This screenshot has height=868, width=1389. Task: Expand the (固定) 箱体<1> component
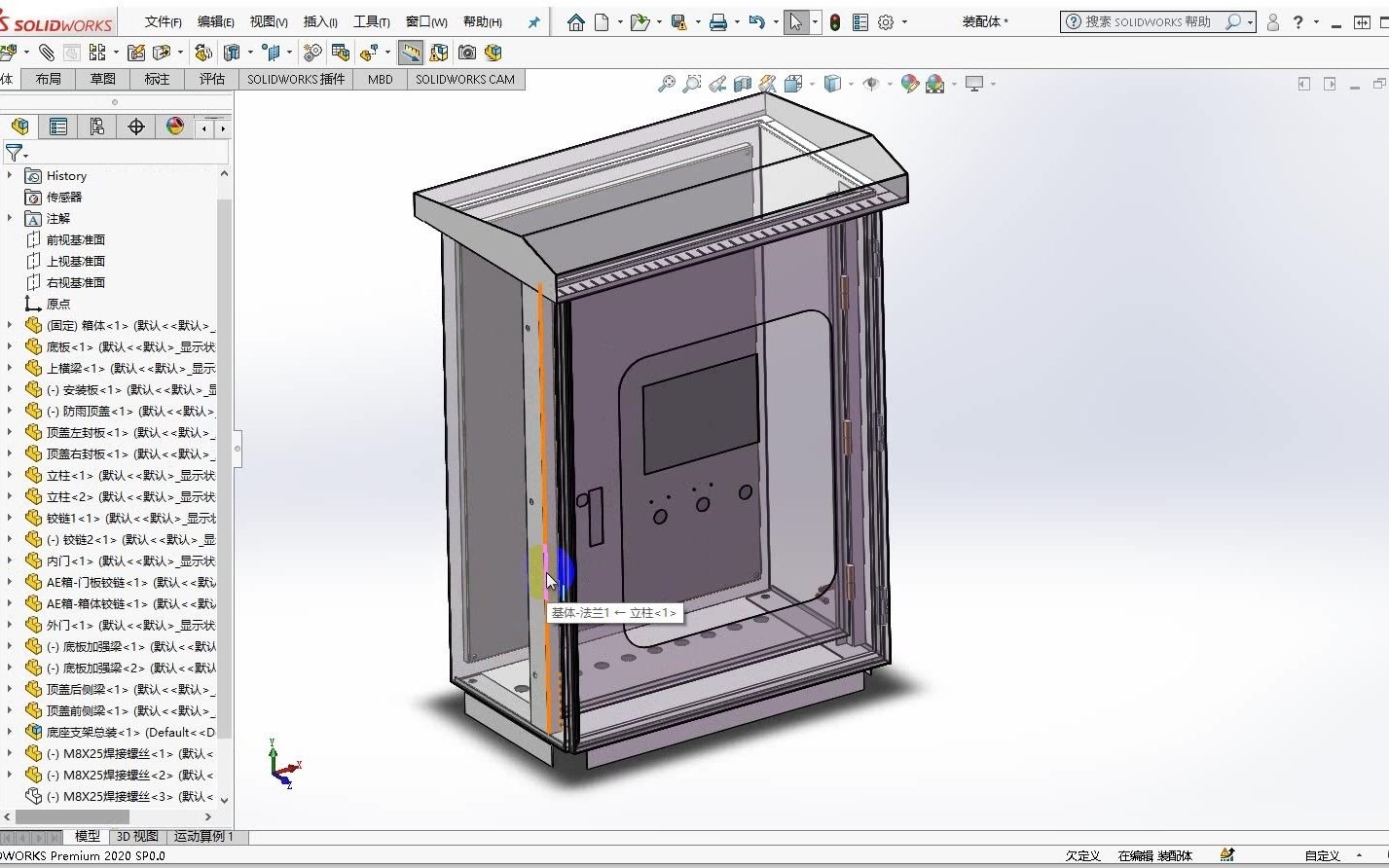tap(10, 325)
